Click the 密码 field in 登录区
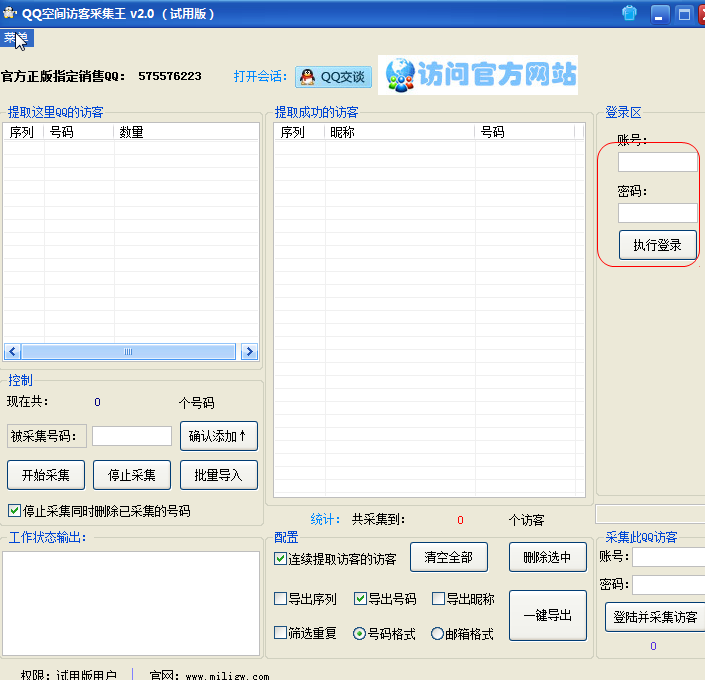The height and width of the screenshot is (680, 705). pos(657,213)
